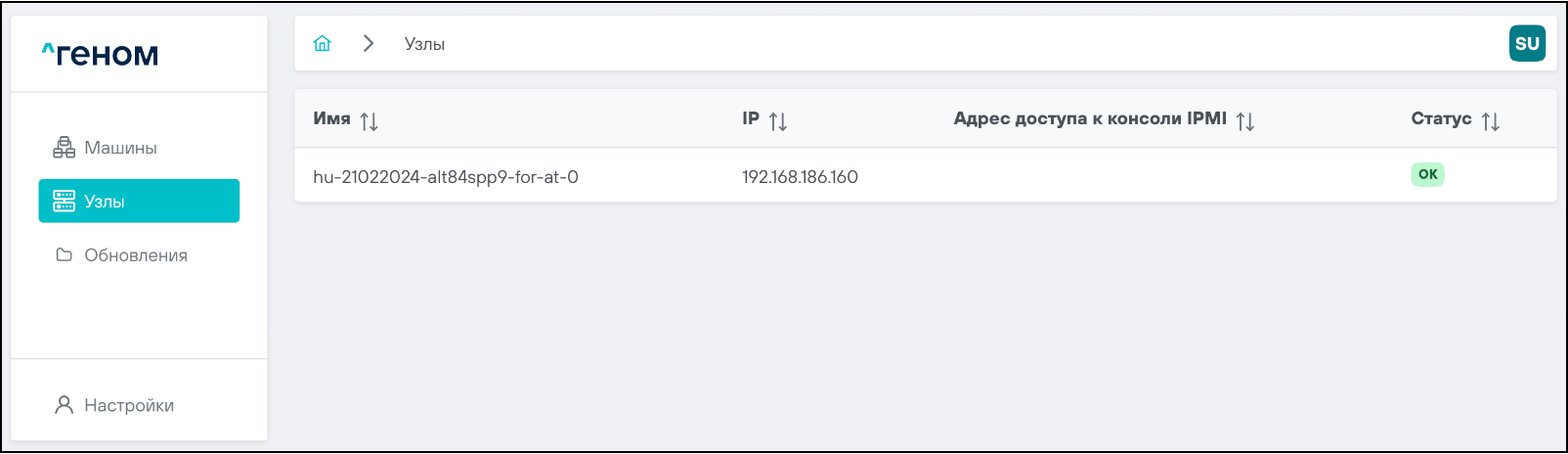Click the Обновления folder icon
1568x454 pixels.
tap(64, 255)
